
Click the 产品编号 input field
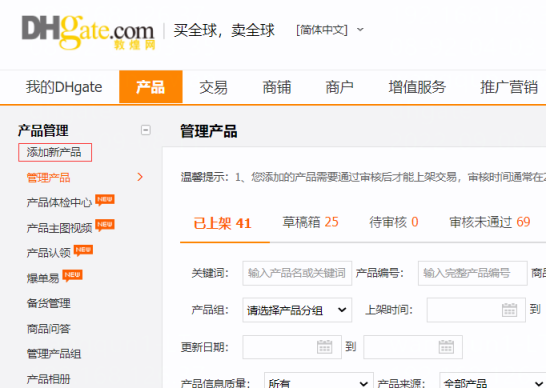pyautogui.click(x=473, y=273)
